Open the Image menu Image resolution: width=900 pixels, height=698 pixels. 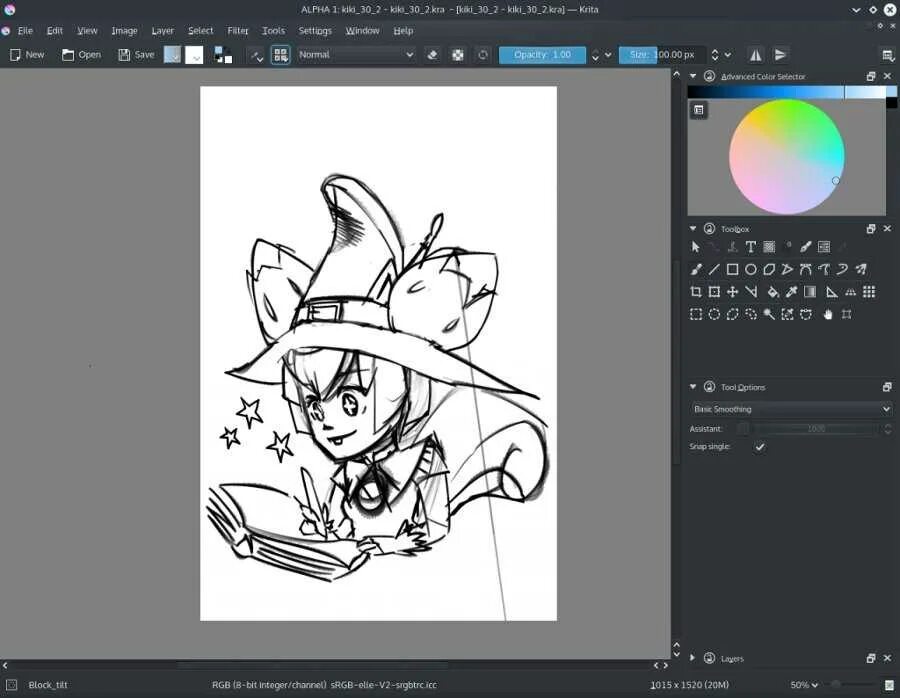(x=124, y=30)
